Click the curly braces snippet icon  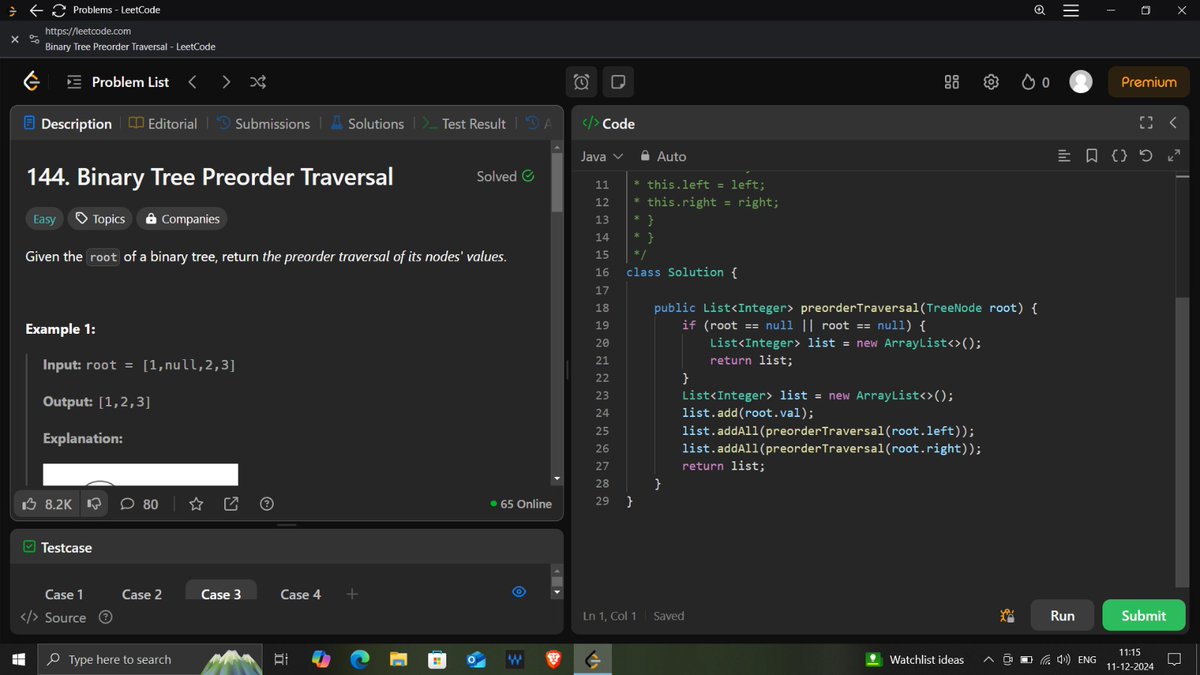(x=1119, y=156)
